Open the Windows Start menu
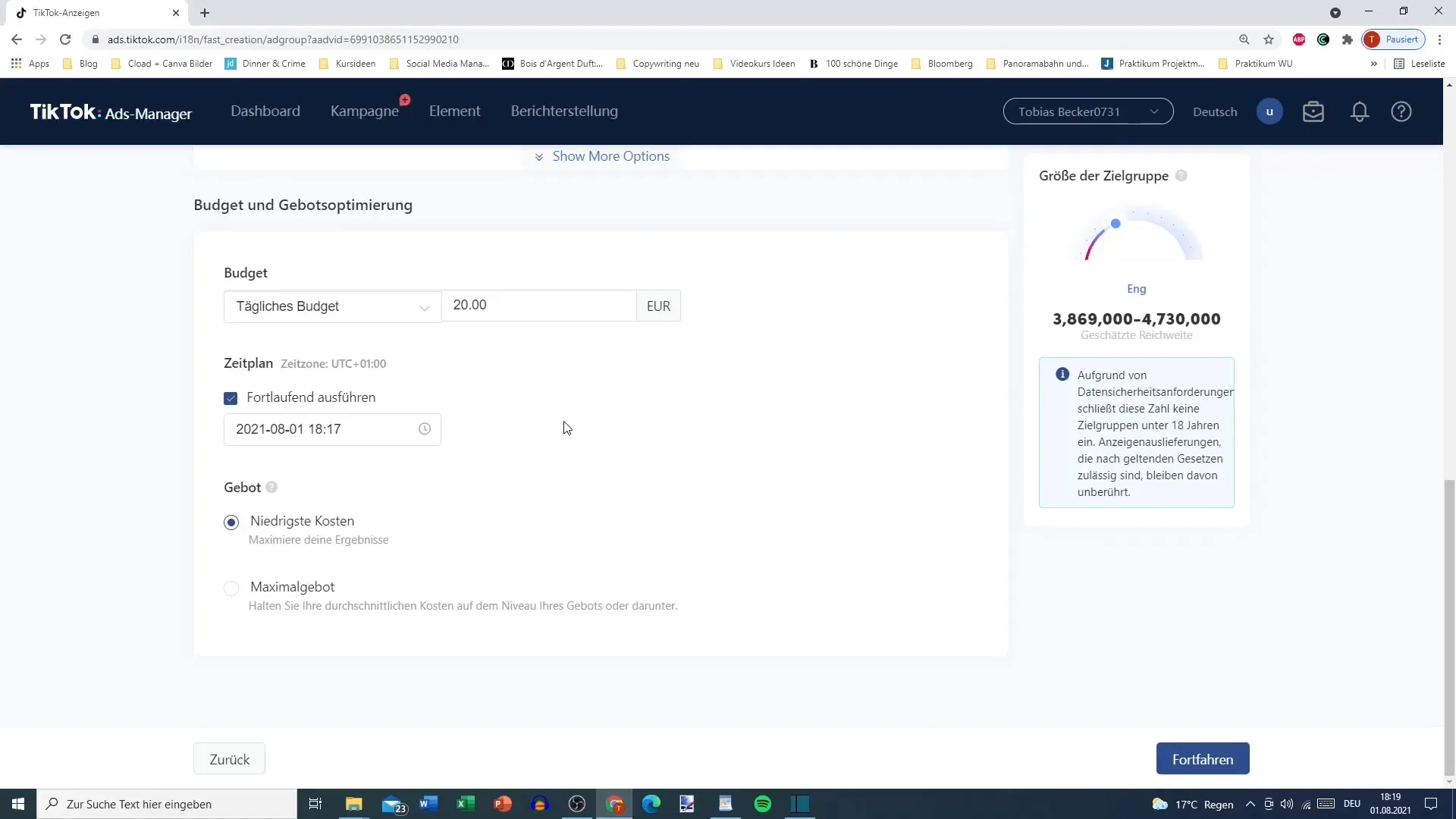 click(18, 804)
